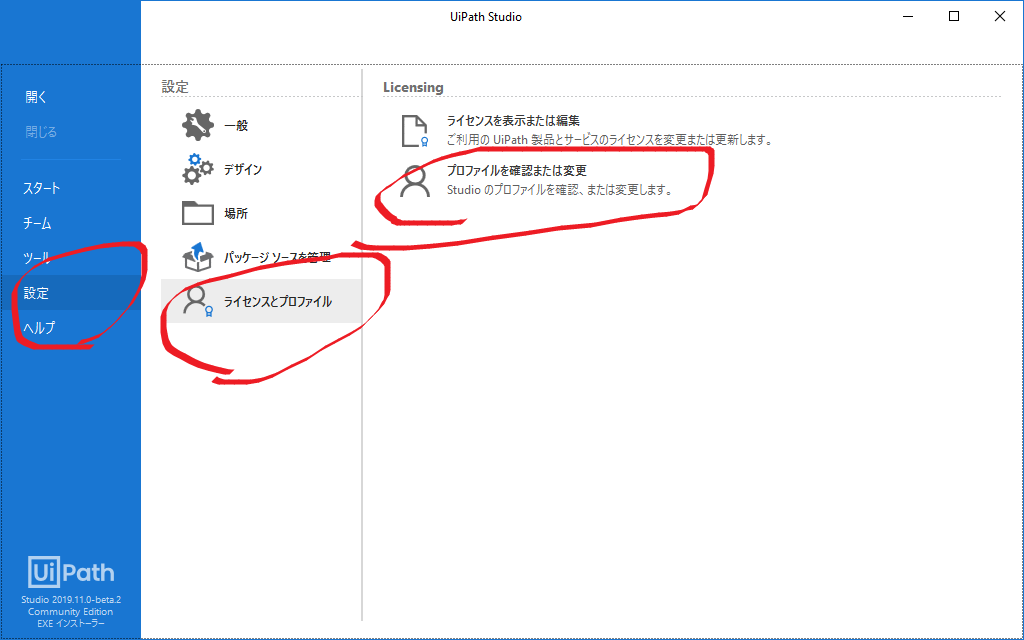Click ライセンスを表示または編集 link
This screenshot has width=1024, height=640.
click(513, 121)
